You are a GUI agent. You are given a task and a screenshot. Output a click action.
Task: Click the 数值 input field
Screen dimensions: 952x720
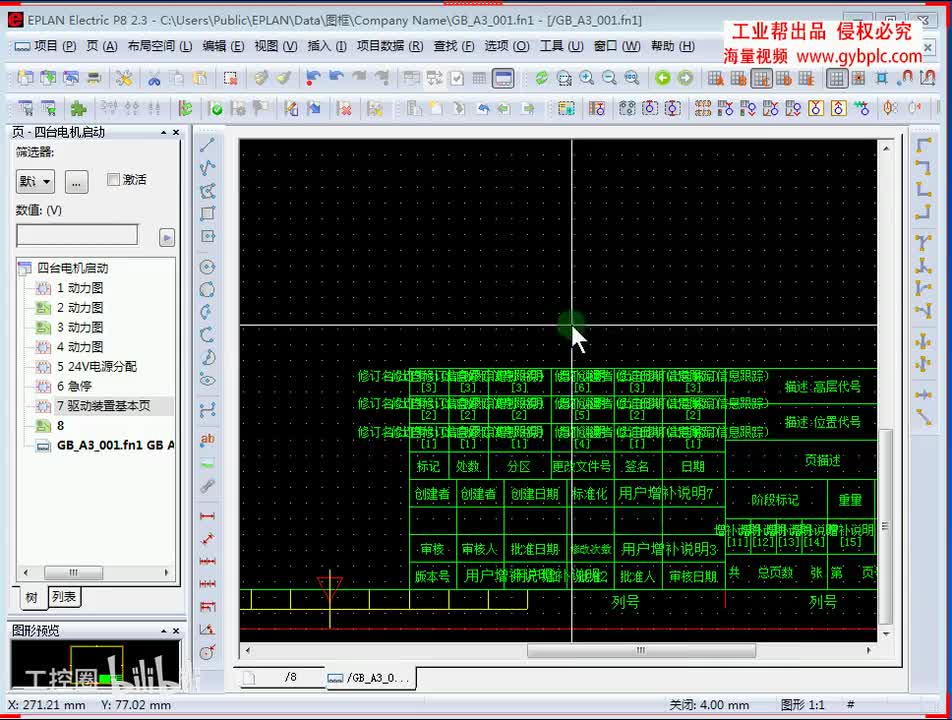click(x=77, y=235)
